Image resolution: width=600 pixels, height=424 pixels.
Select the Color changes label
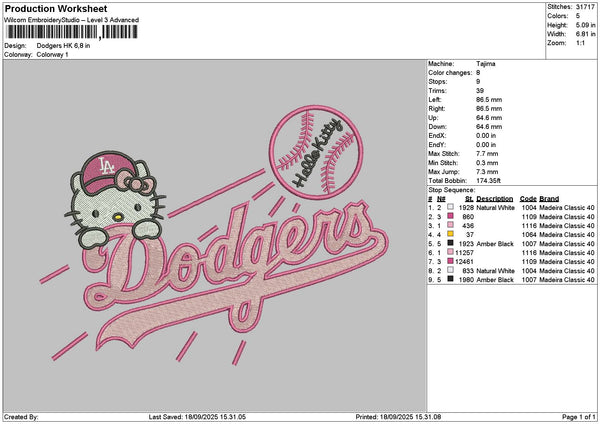pyautogui.click(x=450, y=73)
